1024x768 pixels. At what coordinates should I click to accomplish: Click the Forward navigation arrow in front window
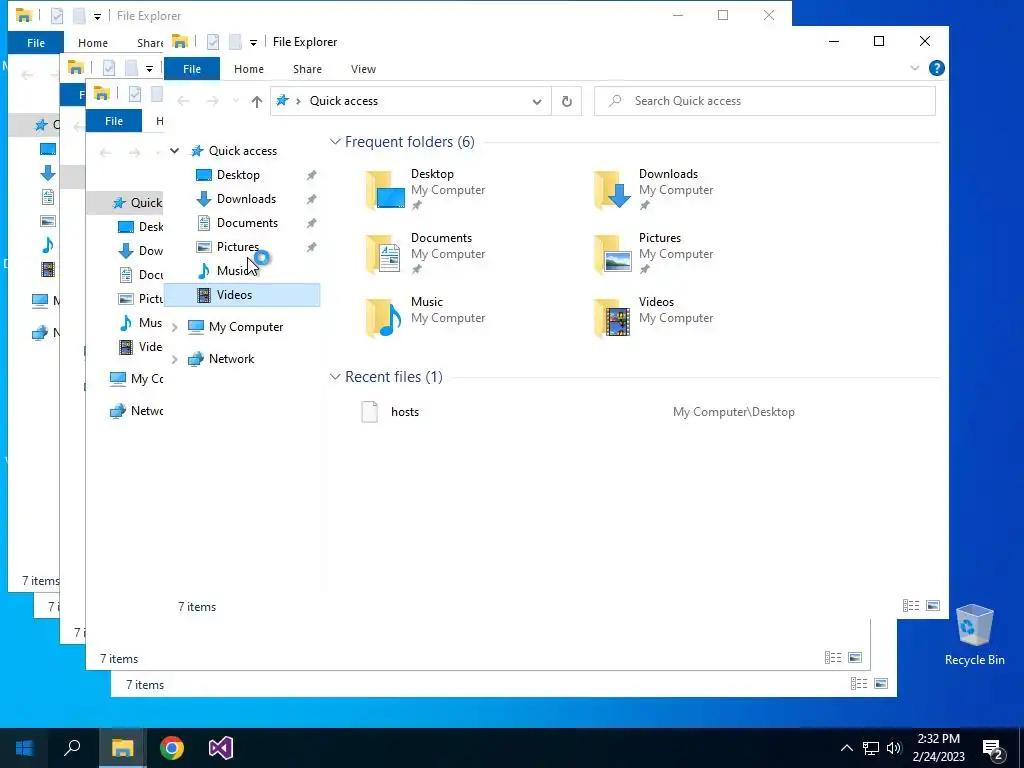213,101
